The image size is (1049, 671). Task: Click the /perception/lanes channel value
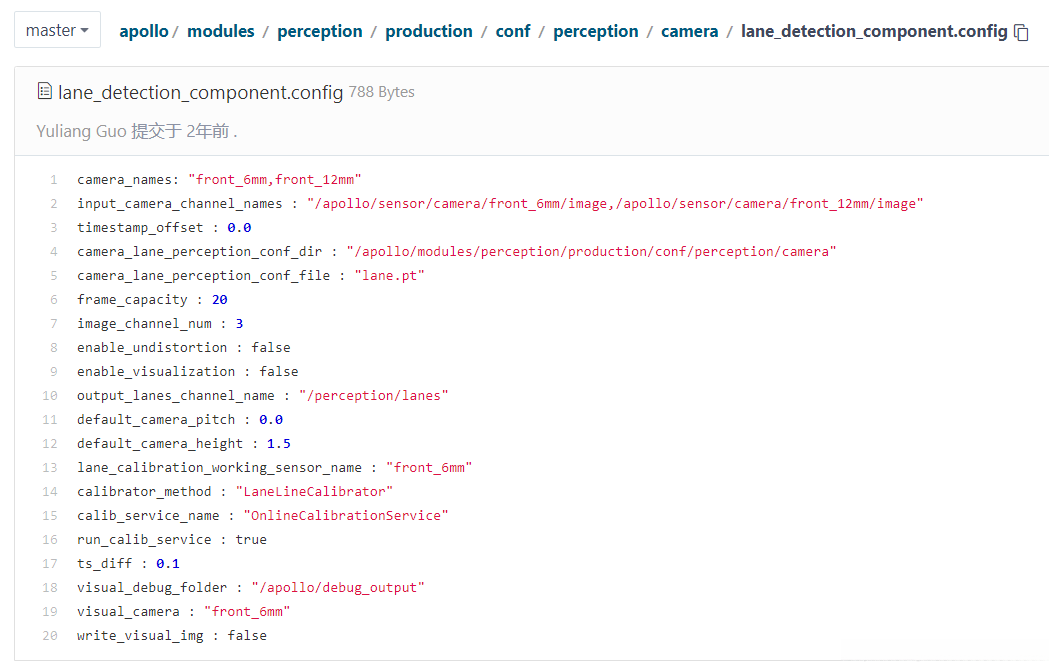pyautogui.click(x=373, y=396)
